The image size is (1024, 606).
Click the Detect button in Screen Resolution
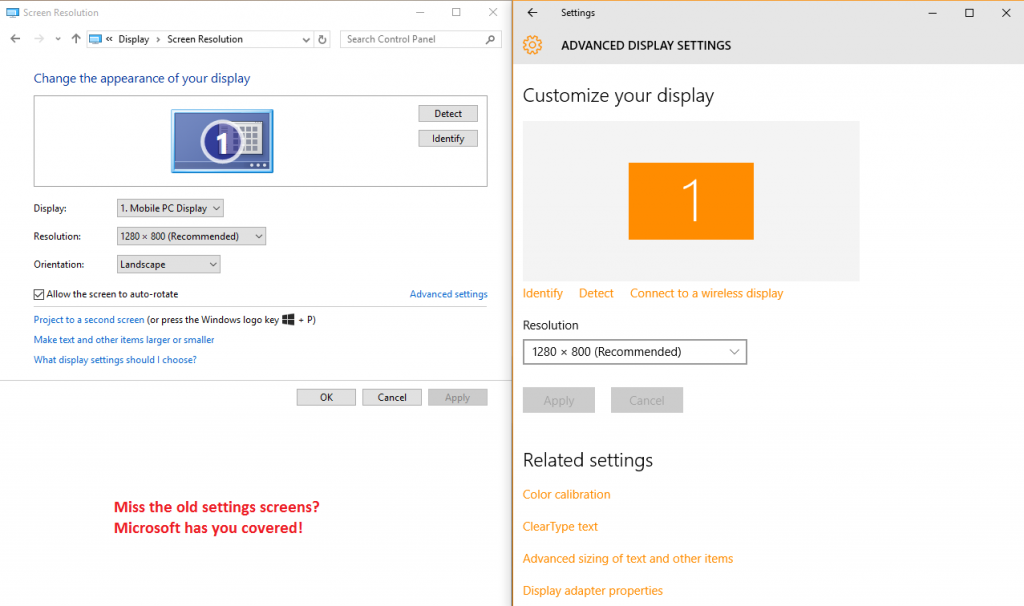448,114
